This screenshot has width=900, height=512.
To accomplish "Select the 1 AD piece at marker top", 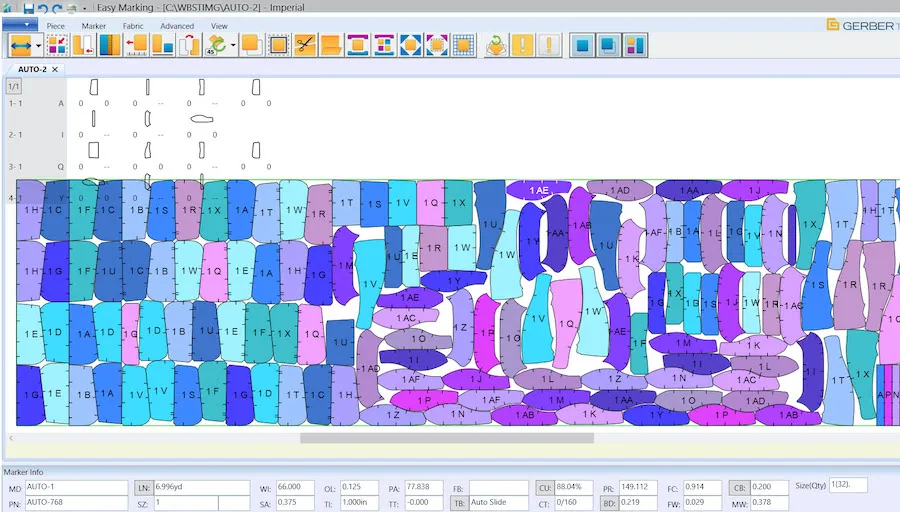I will (620, 190).
